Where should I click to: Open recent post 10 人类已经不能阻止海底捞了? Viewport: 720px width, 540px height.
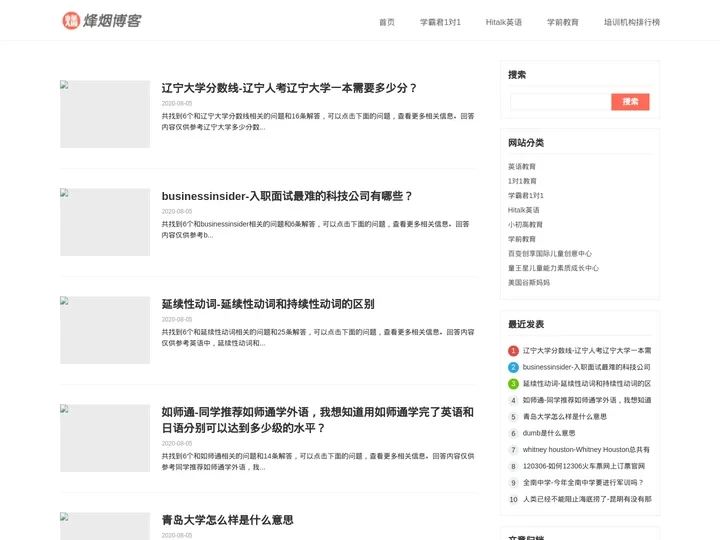[587, 499]
